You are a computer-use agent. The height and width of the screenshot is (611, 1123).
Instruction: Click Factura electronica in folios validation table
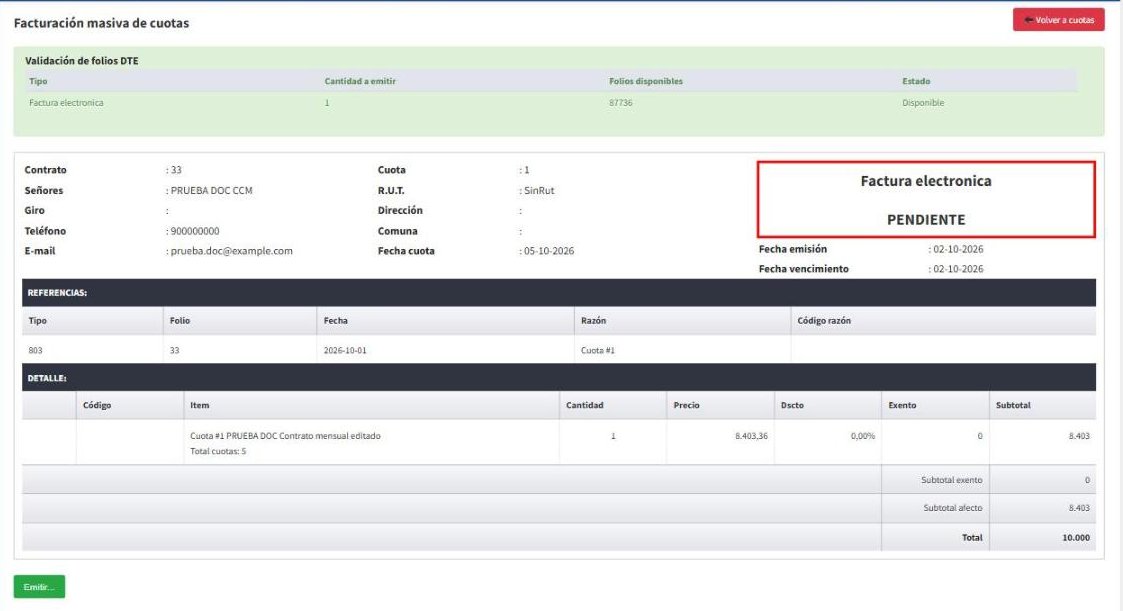pos(66,102)
